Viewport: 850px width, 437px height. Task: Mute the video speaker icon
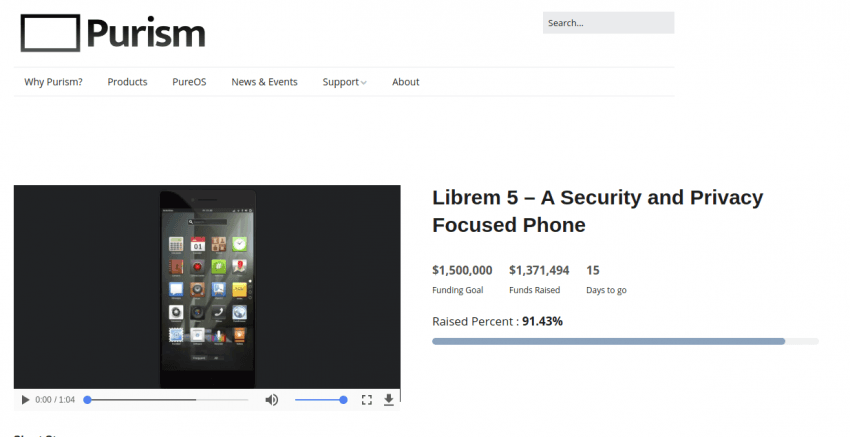[272, 400]
